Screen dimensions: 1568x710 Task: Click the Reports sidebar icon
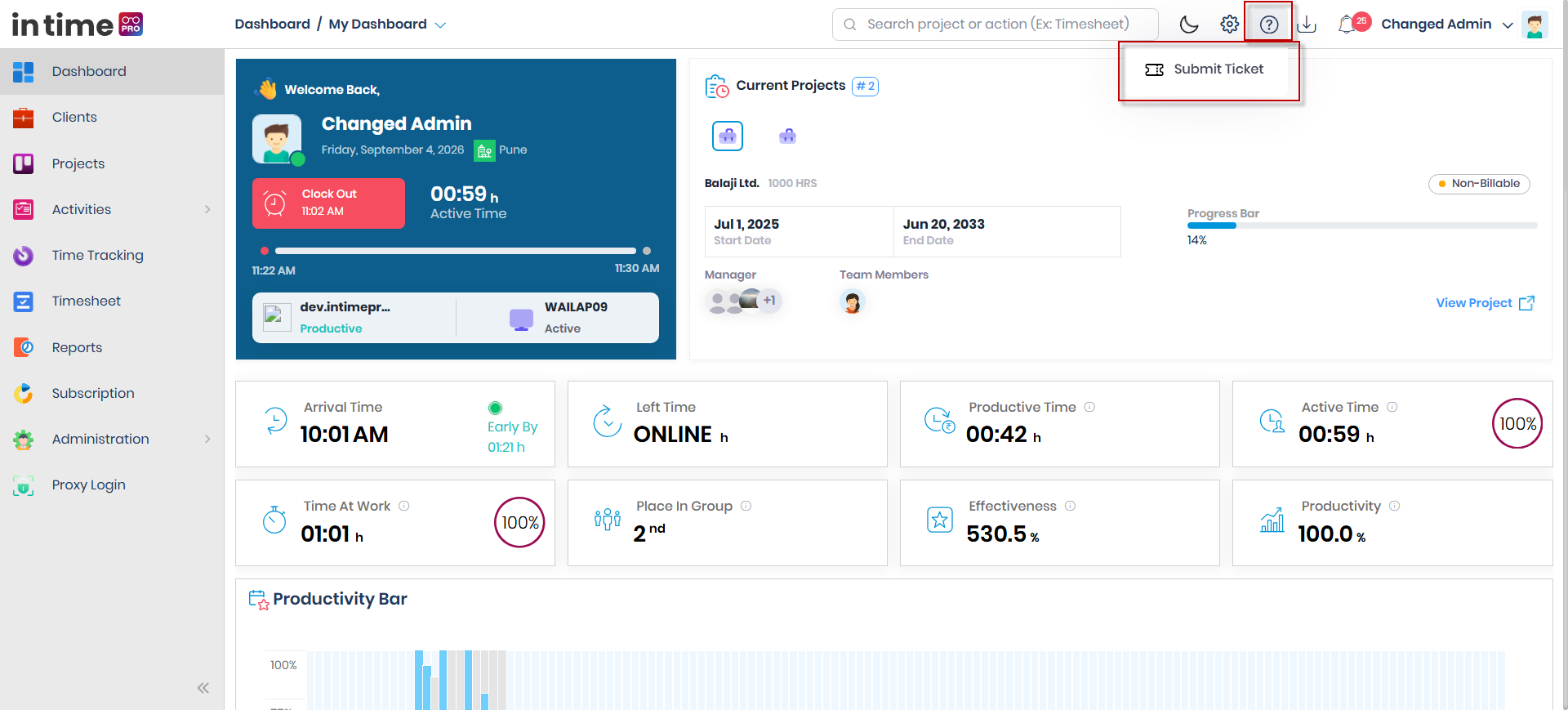click(x=23, y=347)
